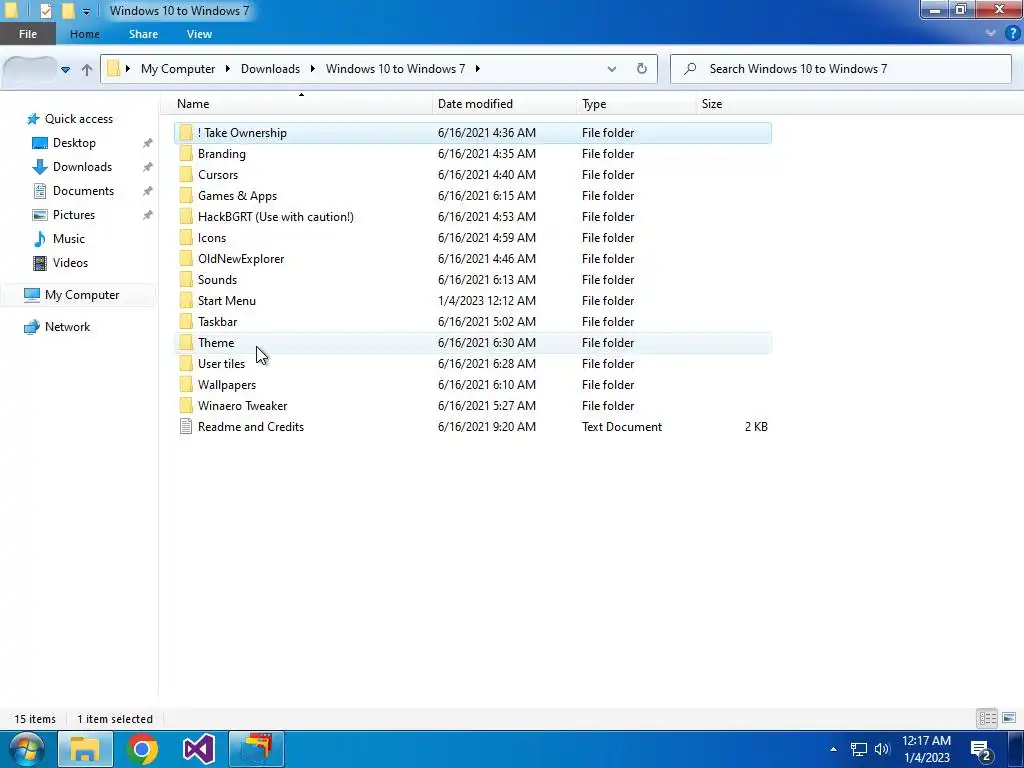Click the Help question mark icon
Screen dimensions: 1024x768
tap(1013, 33)
